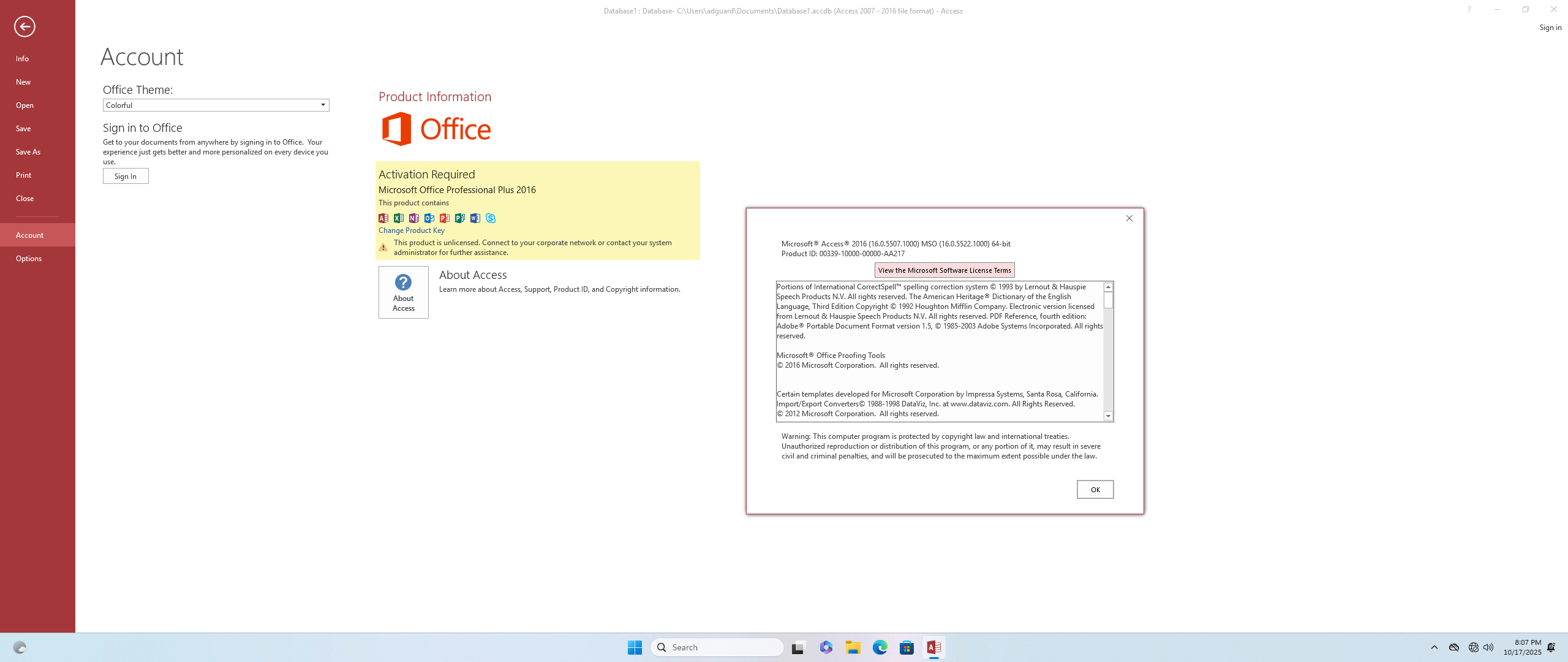Image resolution: width=1568 pixels, height=662 pixels.
Task: Click the Change Product Key link
Action: [x=411, y=230]
